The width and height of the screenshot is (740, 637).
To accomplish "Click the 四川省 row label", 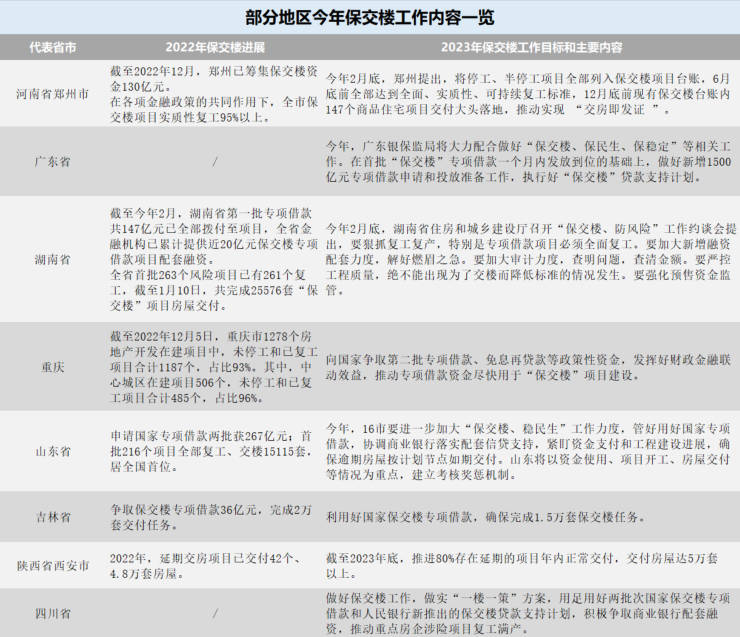I will [52, 614].
